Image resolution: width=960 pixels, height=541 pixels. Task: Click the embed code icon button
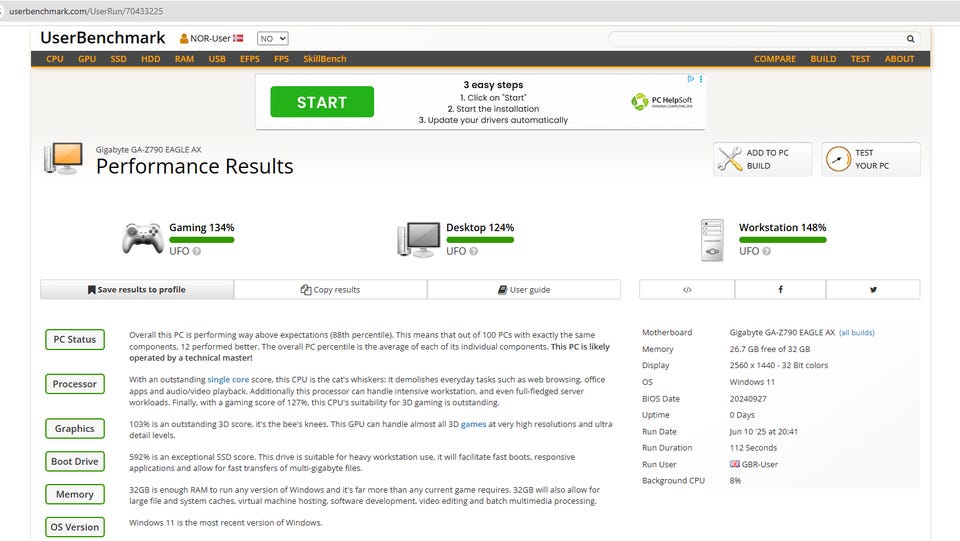pos(687,289)
